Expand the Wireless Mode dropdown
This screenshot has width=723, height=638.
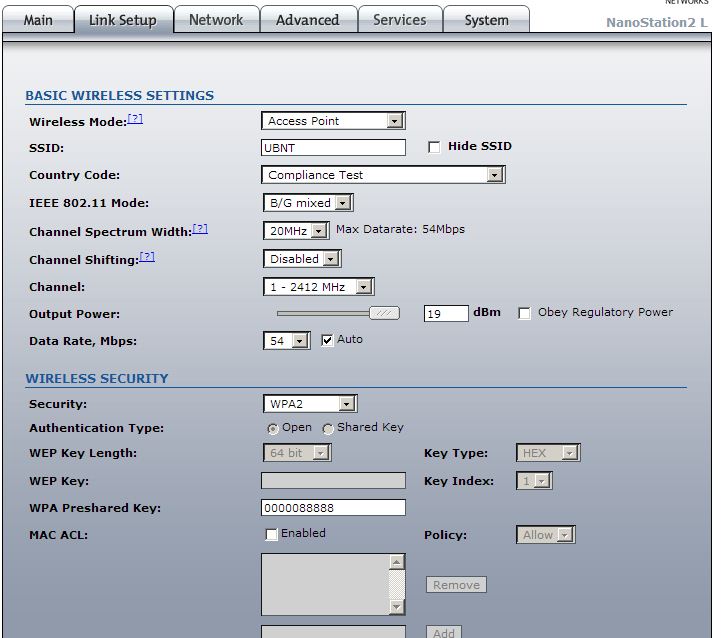pyautogui.click(x=333, y=121)
